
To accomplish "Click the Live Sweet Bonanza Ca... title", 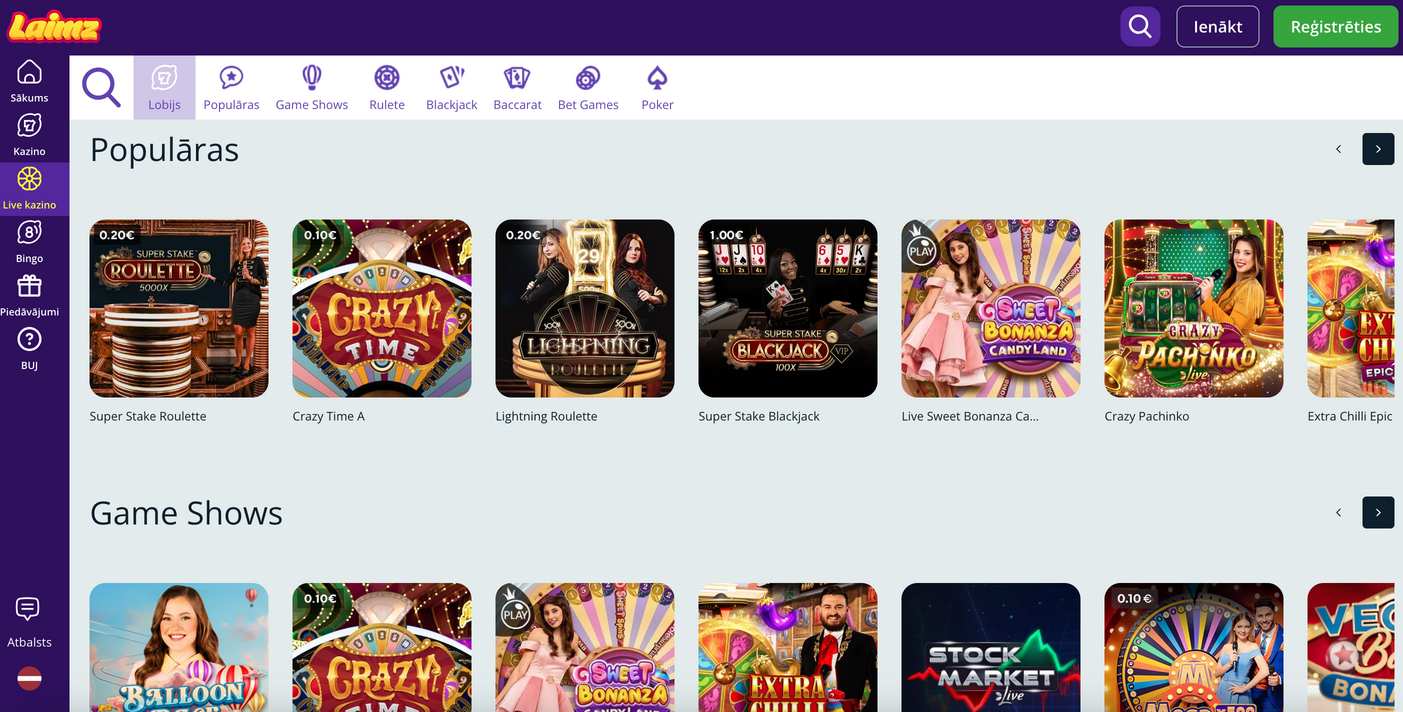I will (970, 416).
